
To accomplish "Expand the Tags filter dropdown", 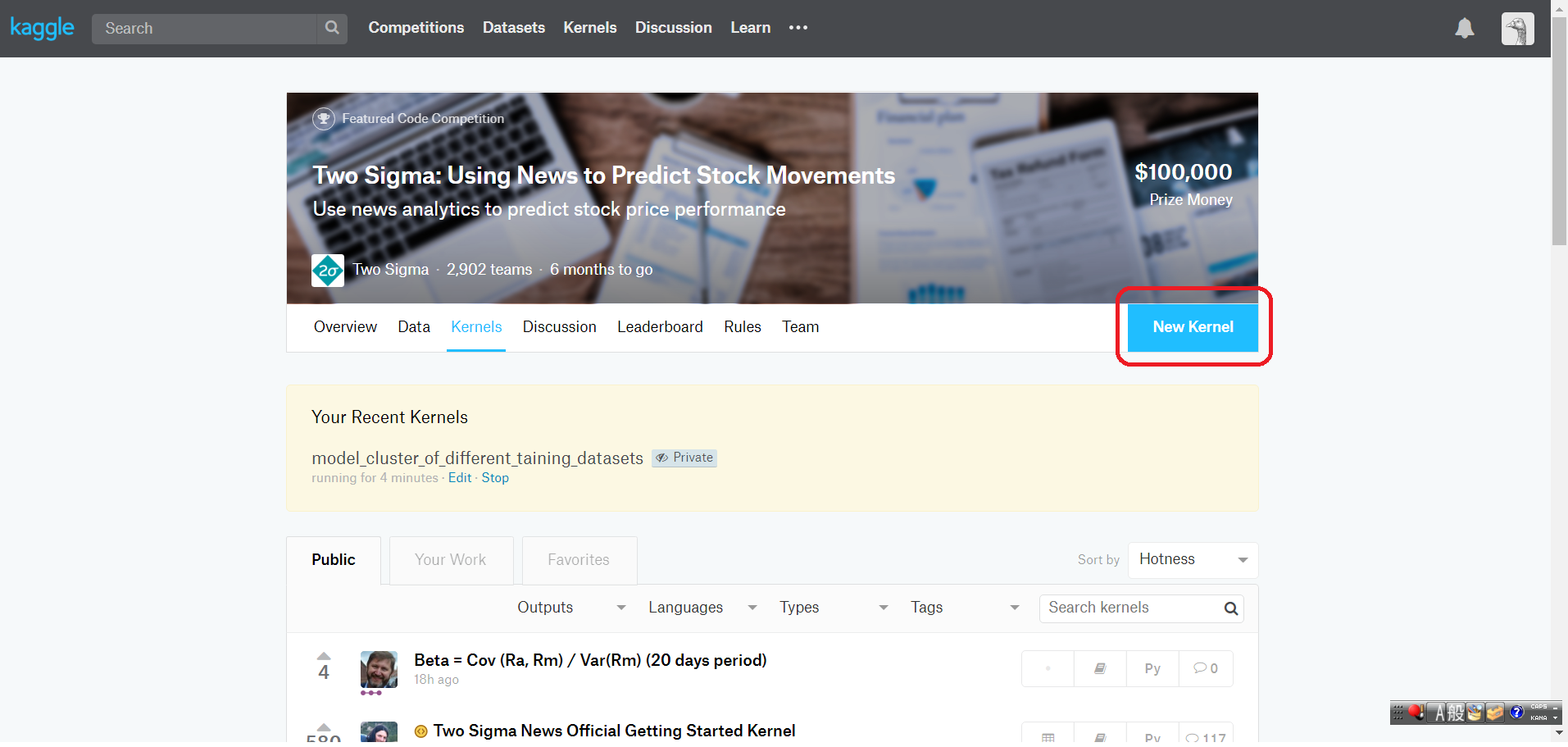I will pyautogui.click(x=965, y=608).
